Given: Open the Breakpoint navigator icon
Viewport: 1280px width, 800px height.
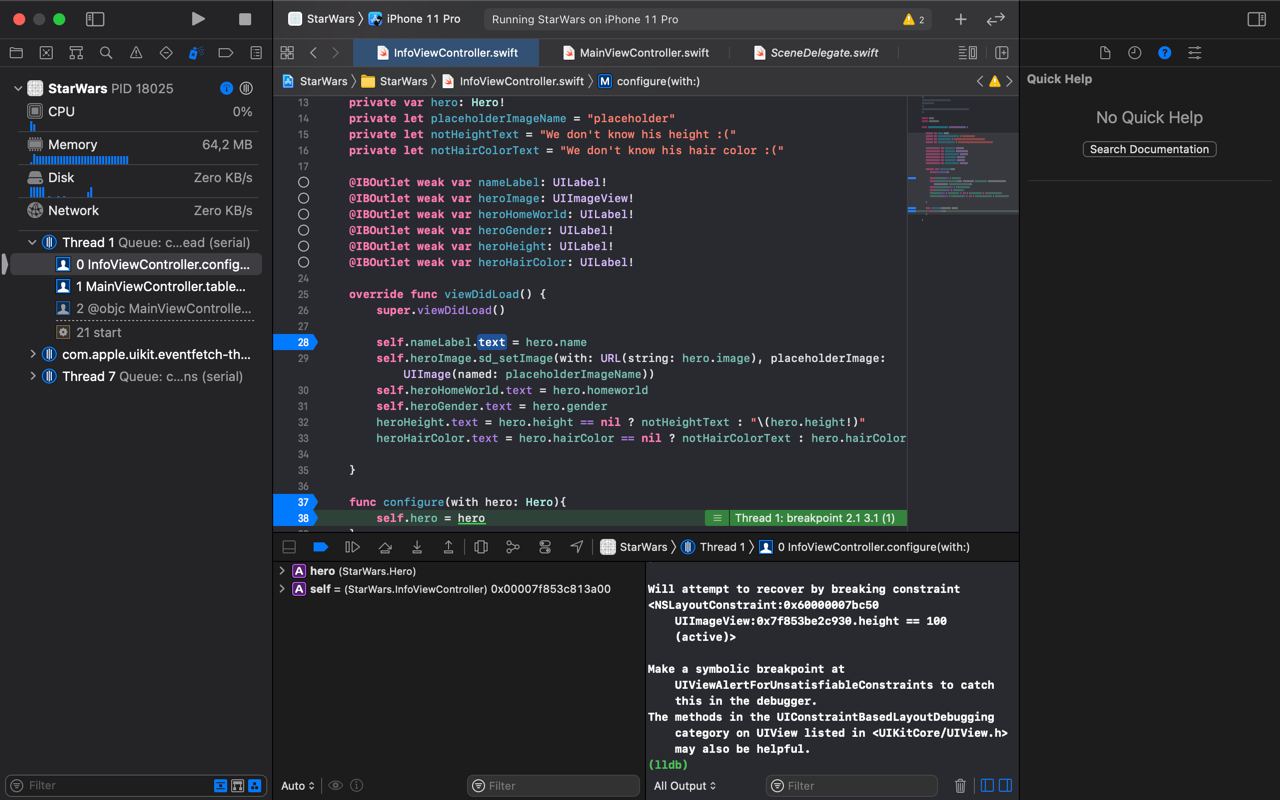Looking at the screenshot, I should pyautogui.click(x=226, y=53).
